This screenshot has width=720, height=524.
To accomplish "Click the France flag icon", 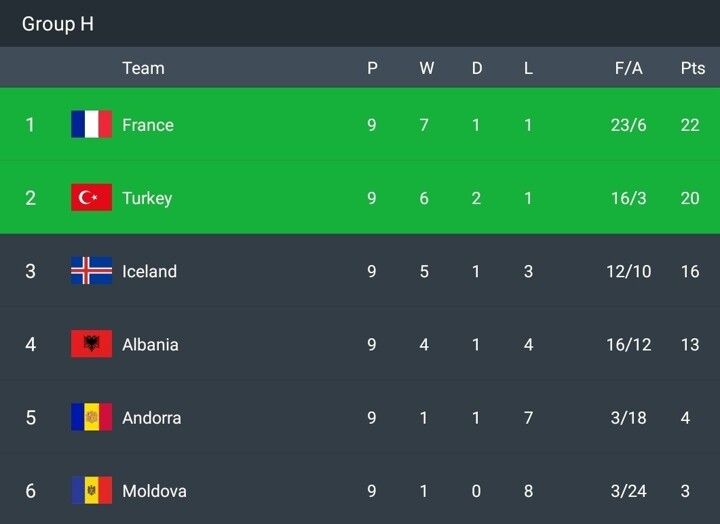I will tap(91, 125).
